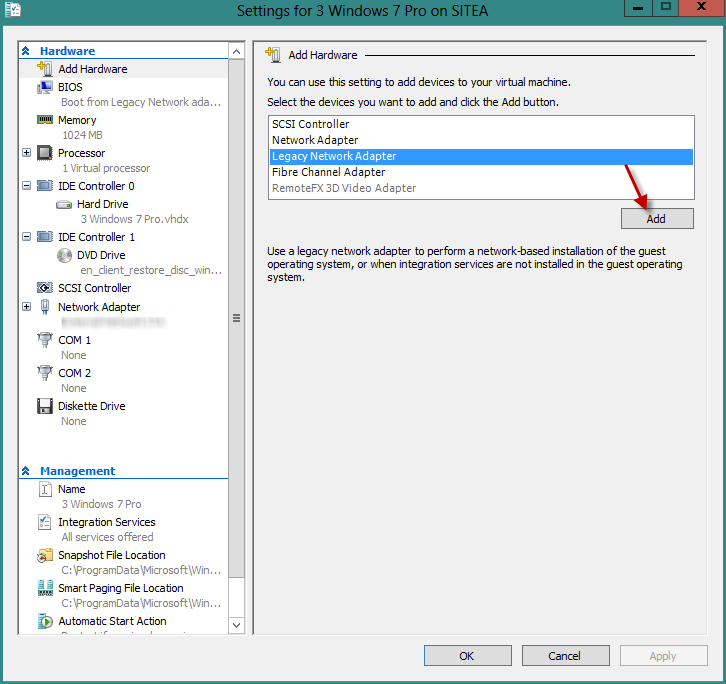Select Fibre Channel Adapter in device list
This screenshot has width=726, height=684.
pyautogui.click(x=328, y=172)
